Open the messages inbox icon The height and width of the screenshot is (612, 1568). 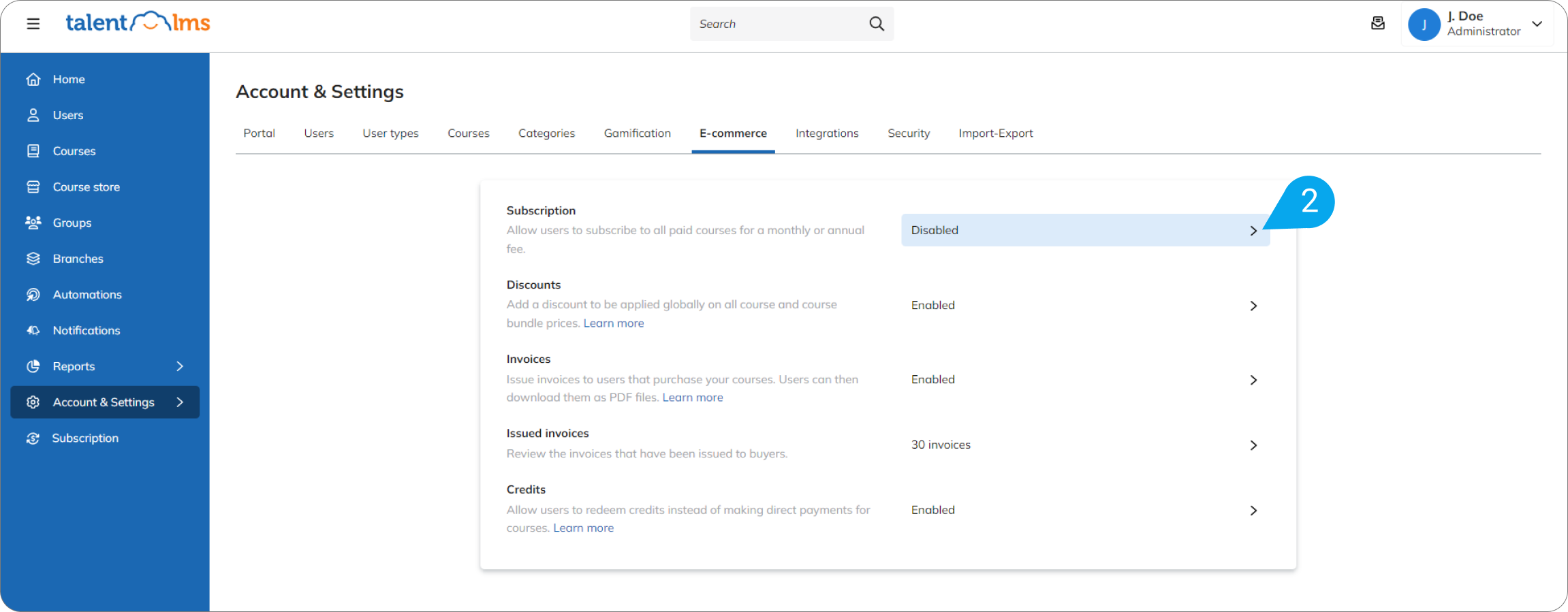[x=1377, y=24]
